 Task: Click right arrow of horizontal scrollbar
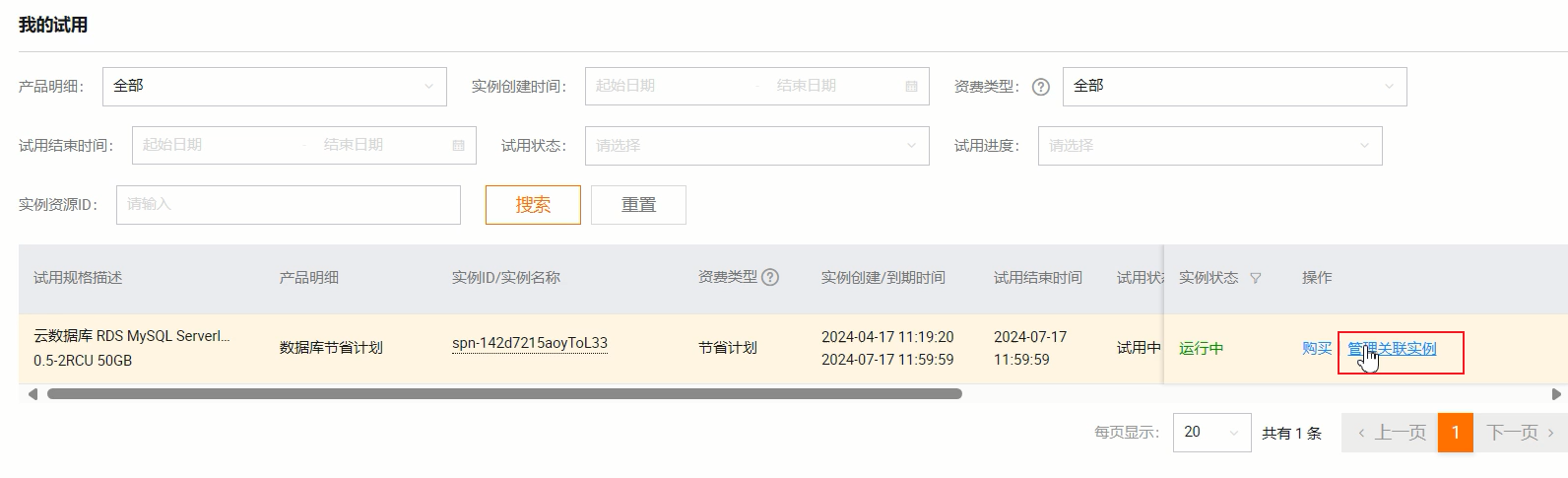1556,394
